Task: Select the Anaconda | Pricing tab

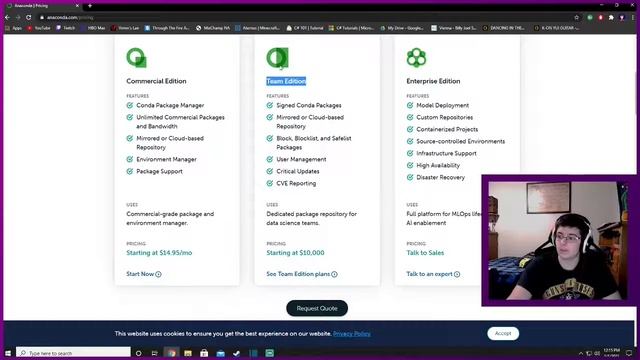Action: pyautogui.click(x=43, y=6)
